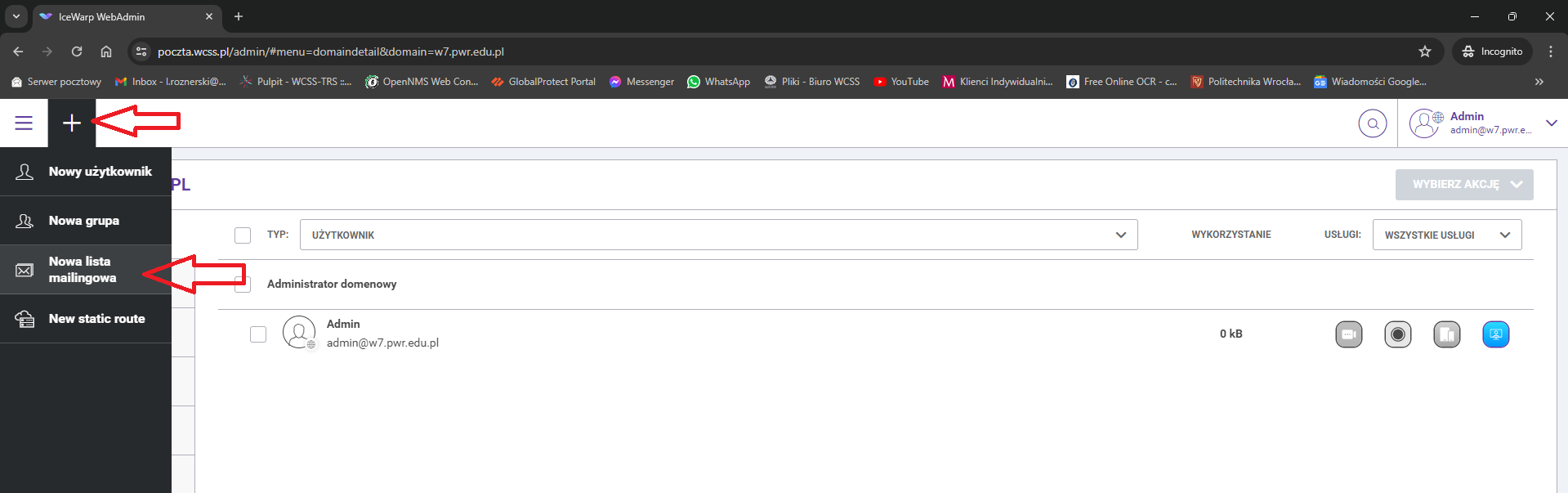Open the admin@w7.pwr.edu.pl user link
Image resolution: width=1568 pixels, height=493 pixels.
tap(382, 343)
